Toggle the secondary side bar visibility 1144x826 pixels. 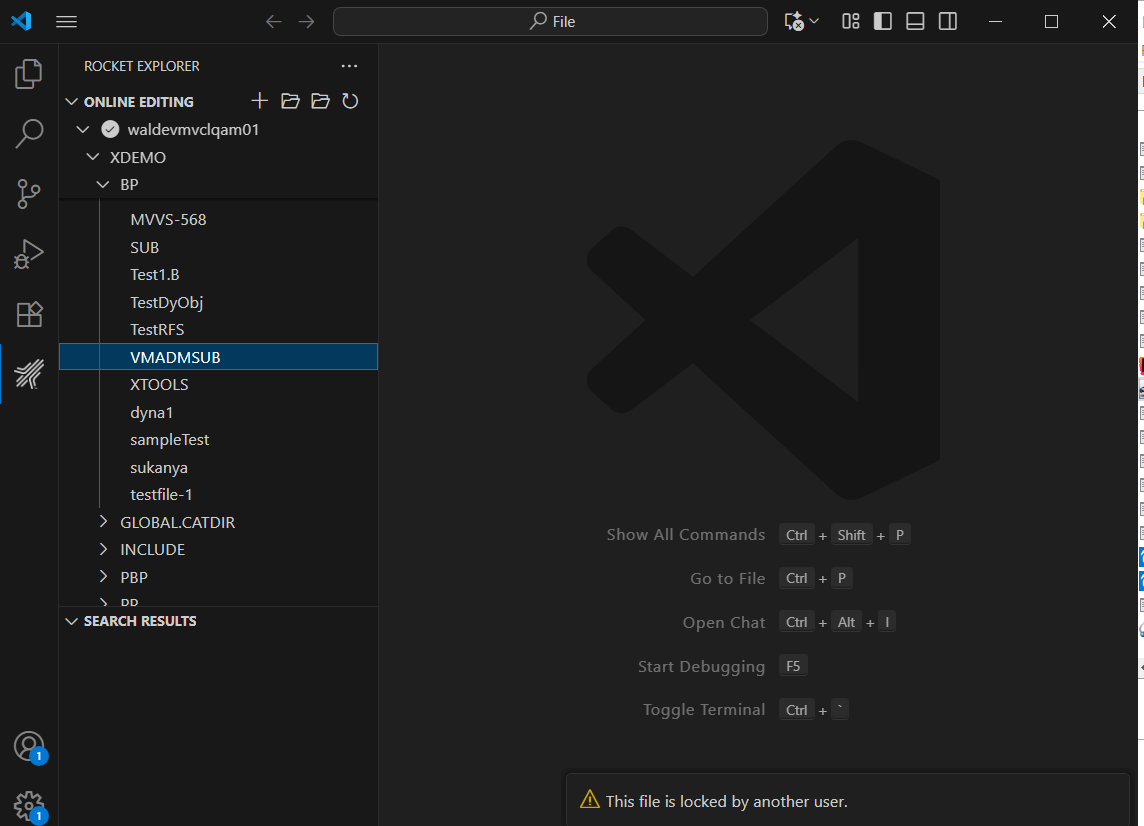coord(948,21)
